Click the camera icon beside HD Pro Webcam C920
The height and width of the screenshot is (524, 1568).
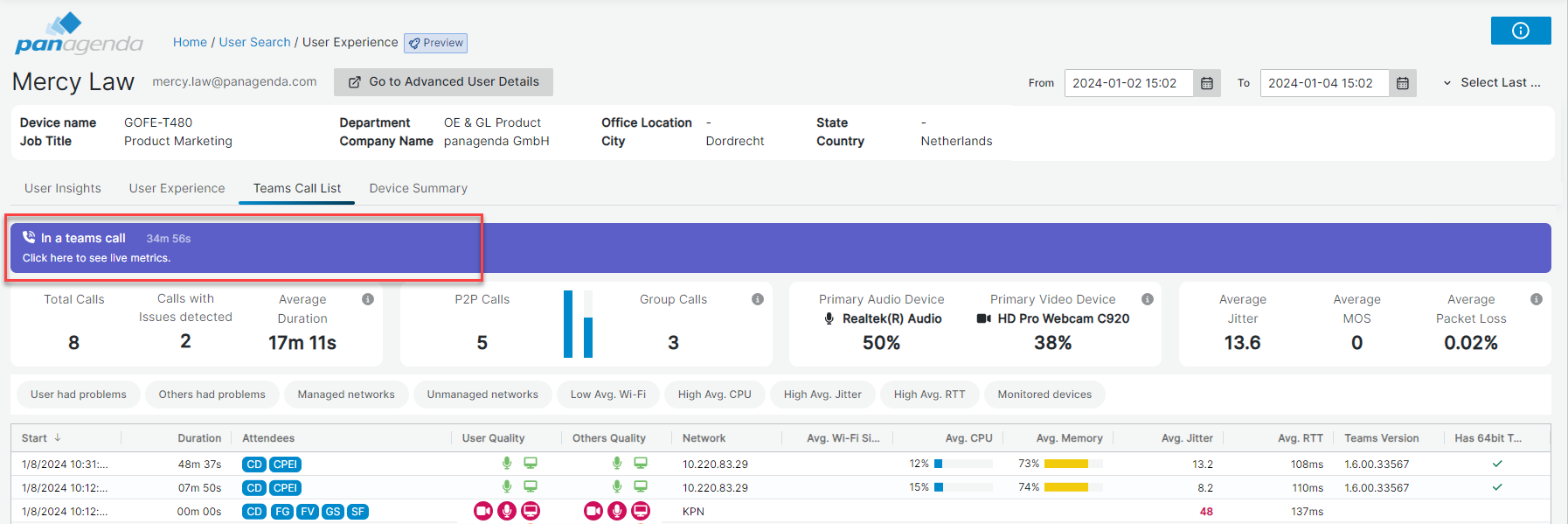[x=984, y=318]
